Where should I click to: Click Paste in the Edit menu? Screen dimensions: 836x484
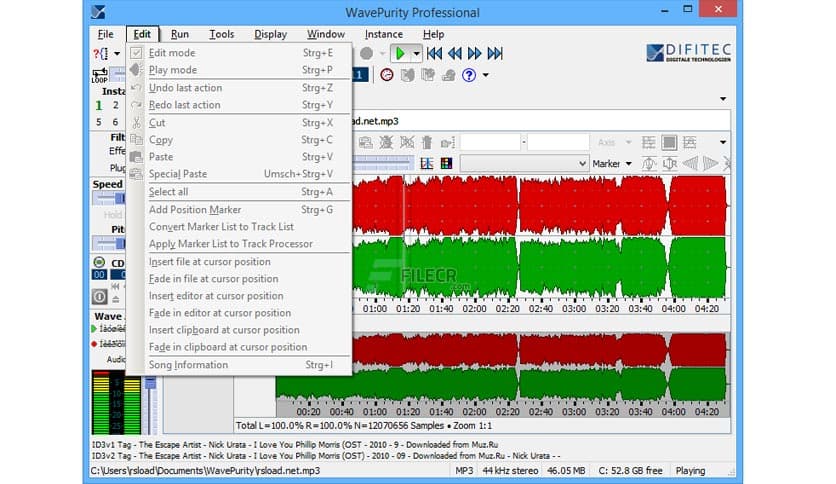(239, 157)
